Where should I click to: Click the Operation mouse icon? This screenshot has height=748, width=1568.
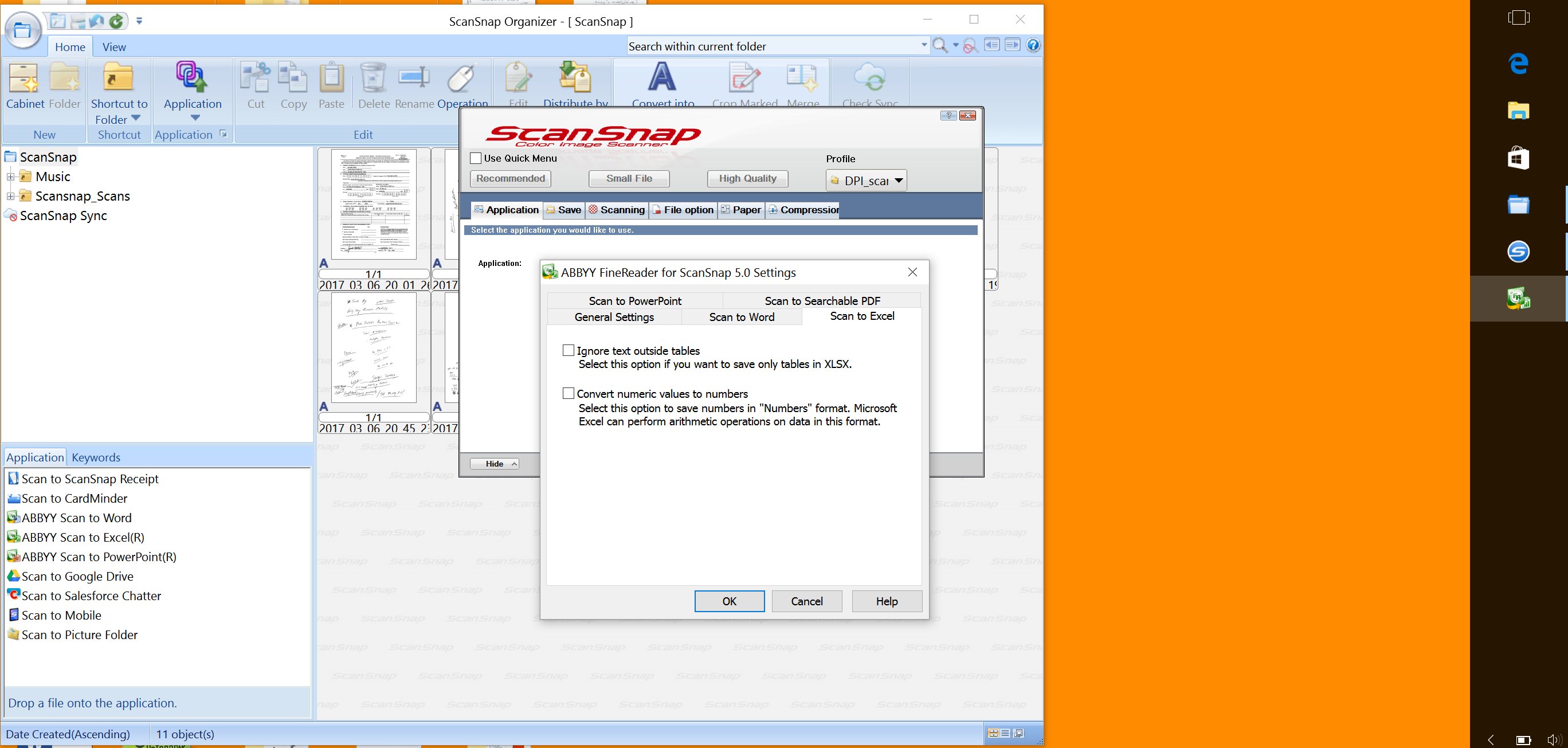click(462, 78)
